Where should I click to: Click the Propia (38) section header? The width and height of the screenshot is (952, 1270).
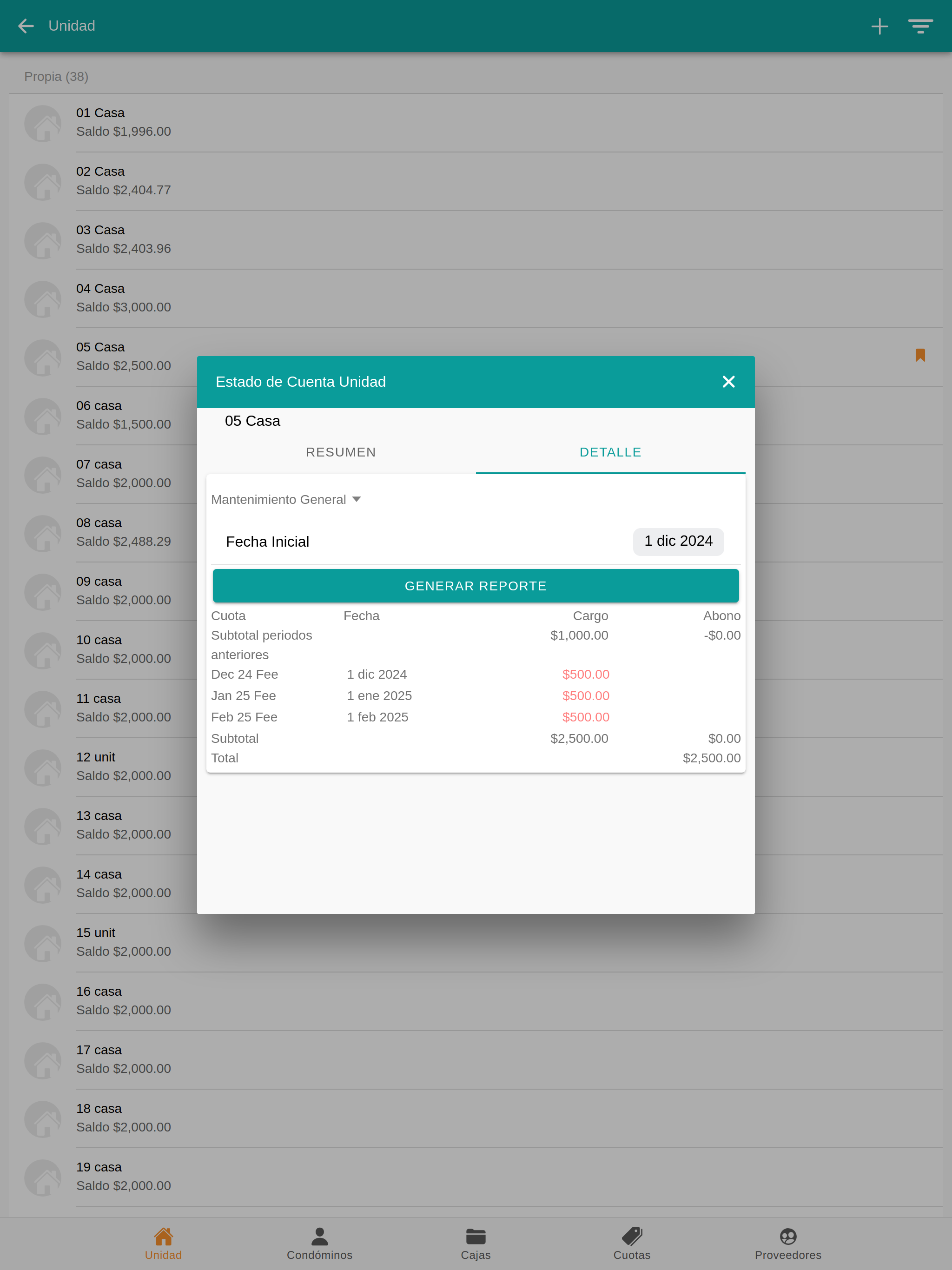click(56, 76)
